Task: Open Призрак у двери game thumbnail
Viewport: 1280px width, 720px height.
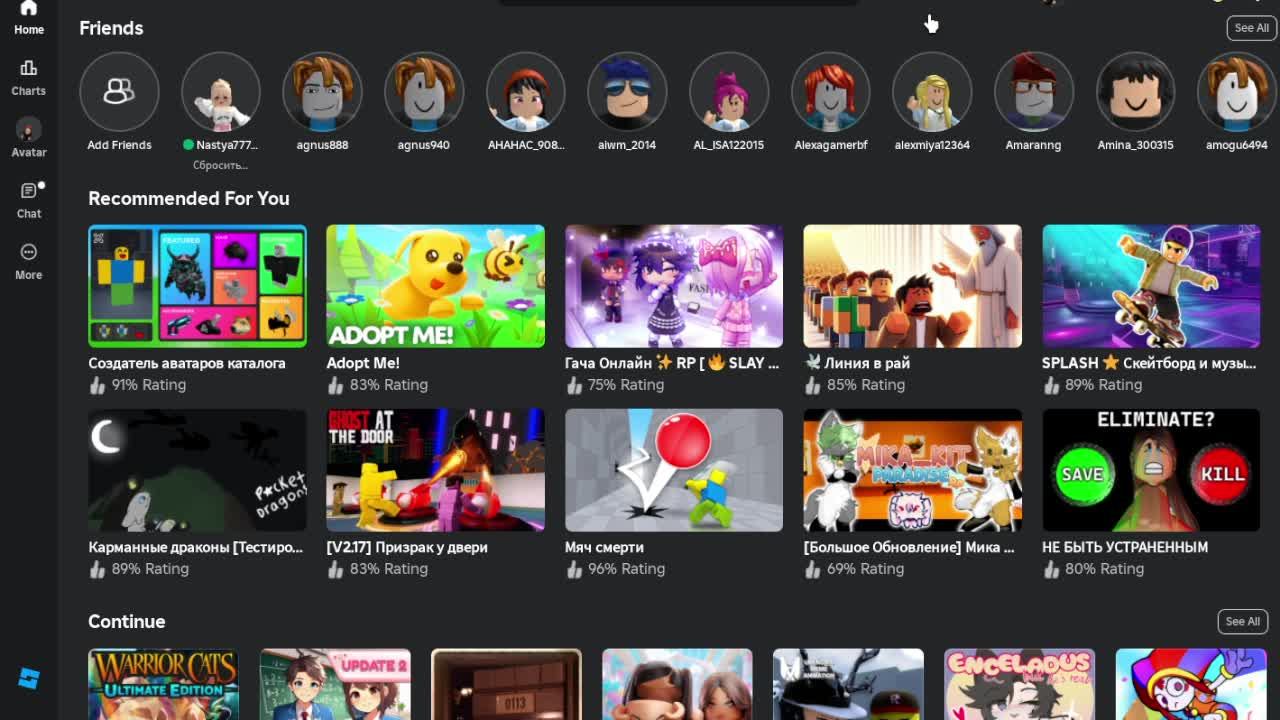Action: [x=435, y=470]
